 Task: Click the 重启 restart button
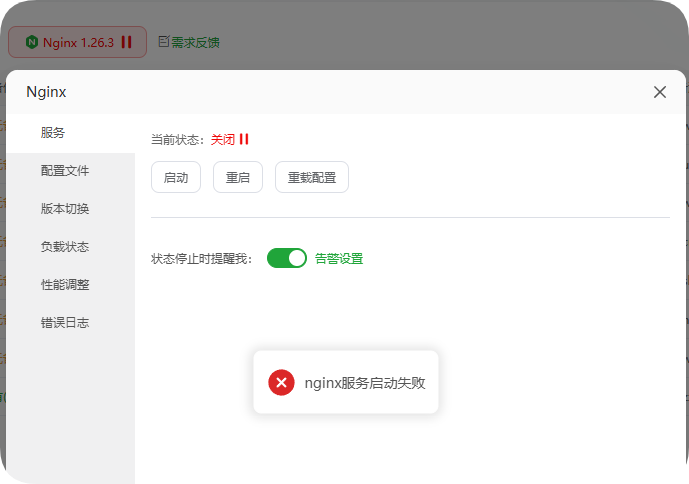tap(238, 177)
